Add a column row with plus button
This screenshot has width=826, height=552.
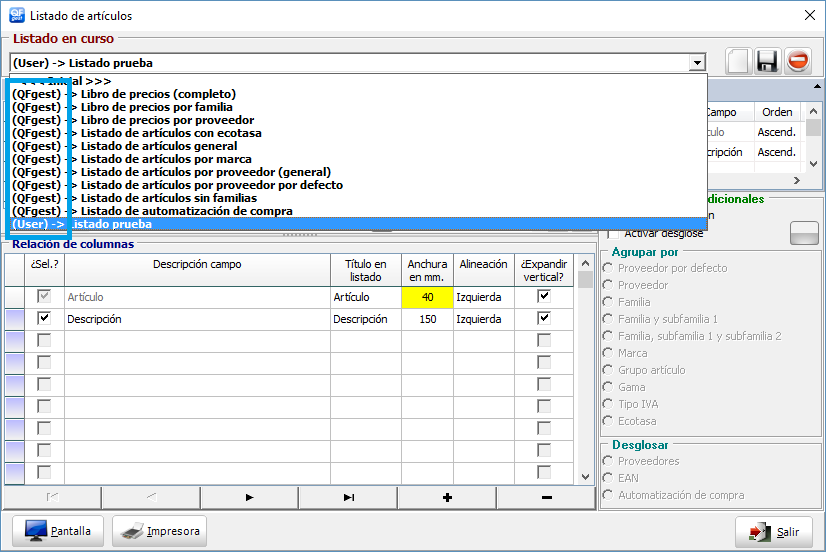pyautogui.click(x=447, y=497)
